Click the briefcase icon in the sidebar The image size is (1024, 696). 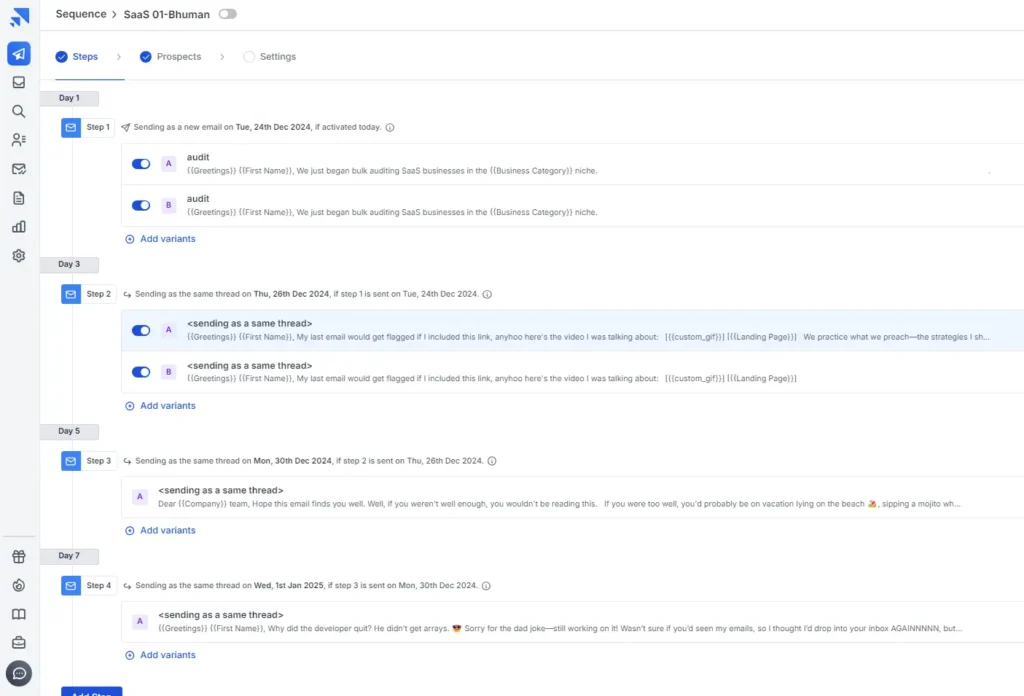(x=19, y=643)
